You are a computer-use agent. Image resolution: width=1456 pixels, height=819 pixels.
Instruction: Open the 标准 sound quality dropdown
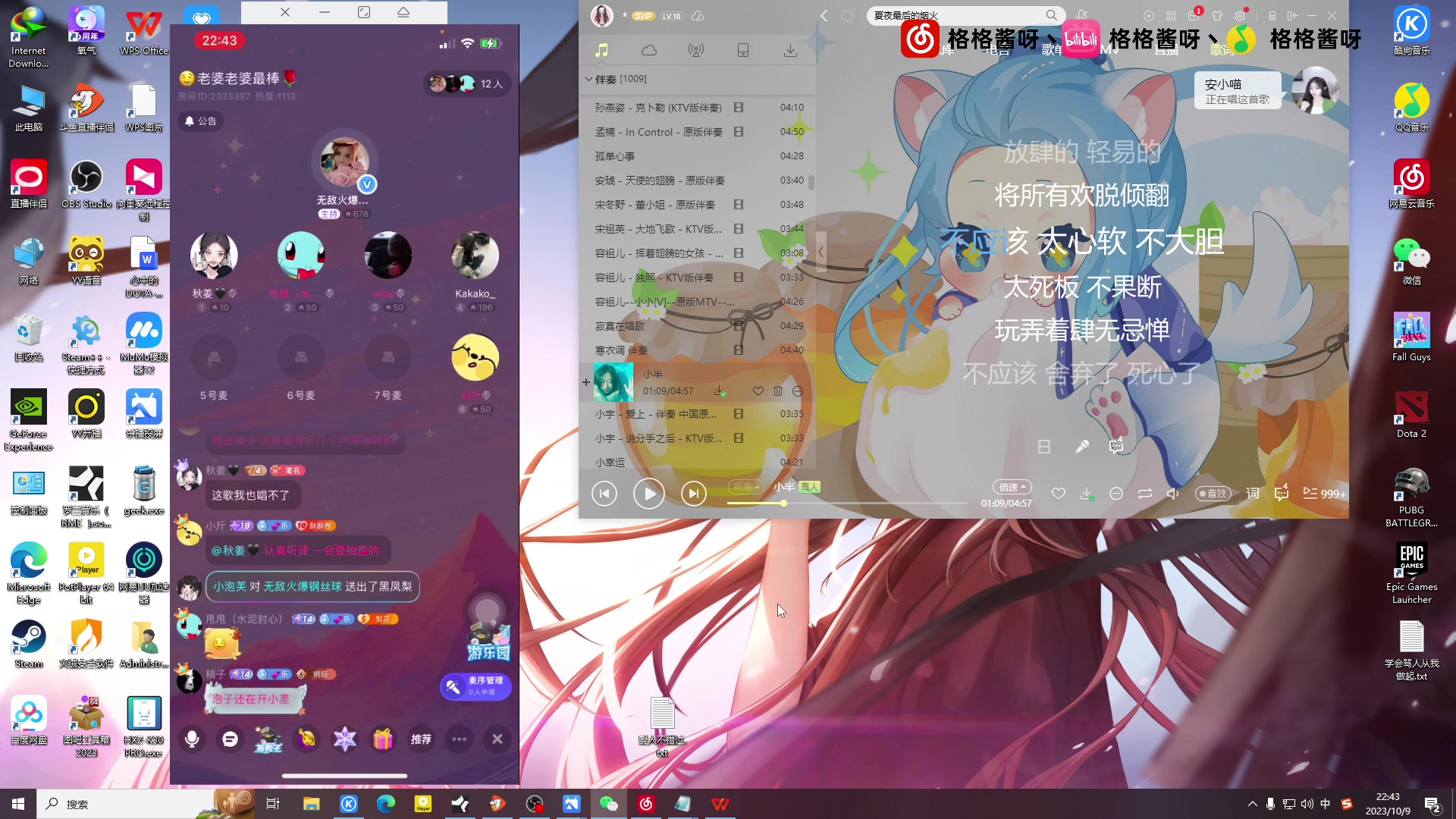point(745,487)
